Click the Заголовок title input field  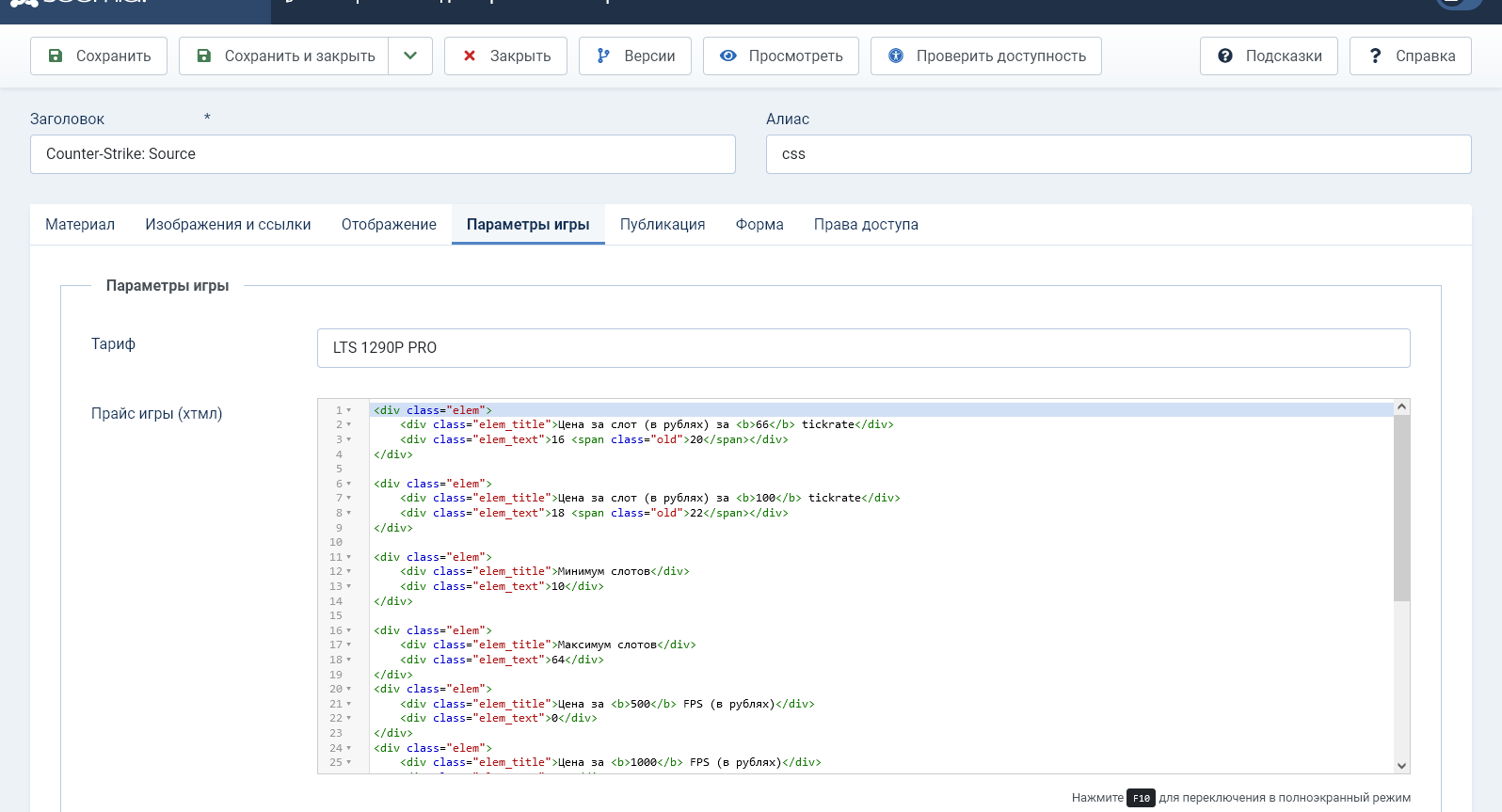[382, 154]
